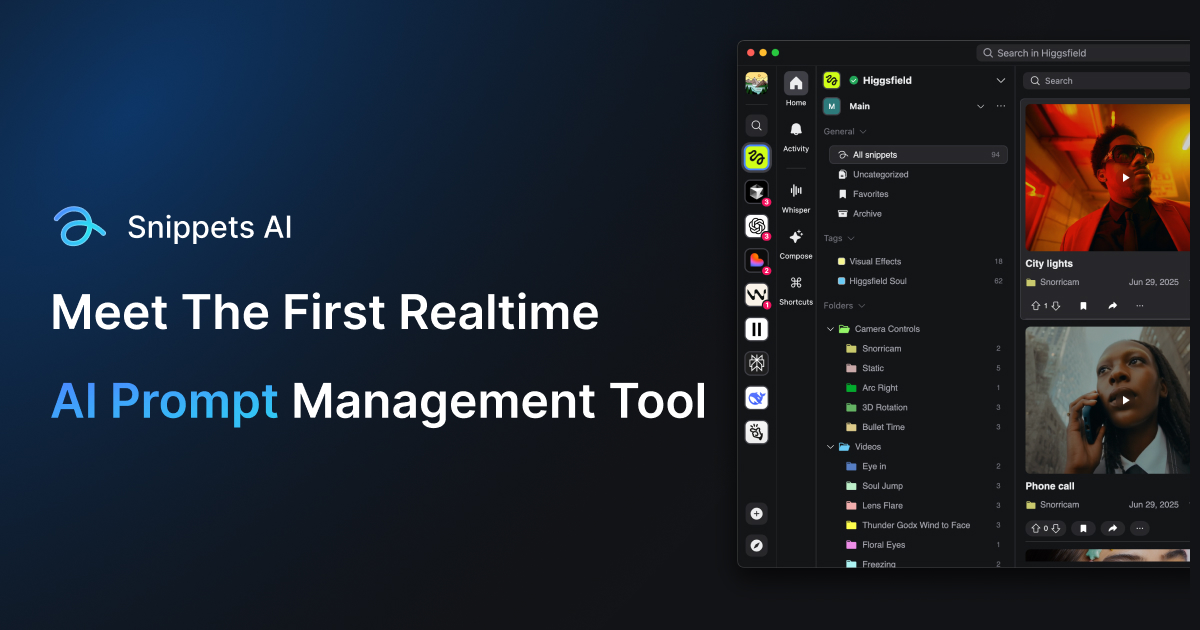The image size is (1200, 630).
Task: Share the Phone call snippet
Action: point(1112,528)
